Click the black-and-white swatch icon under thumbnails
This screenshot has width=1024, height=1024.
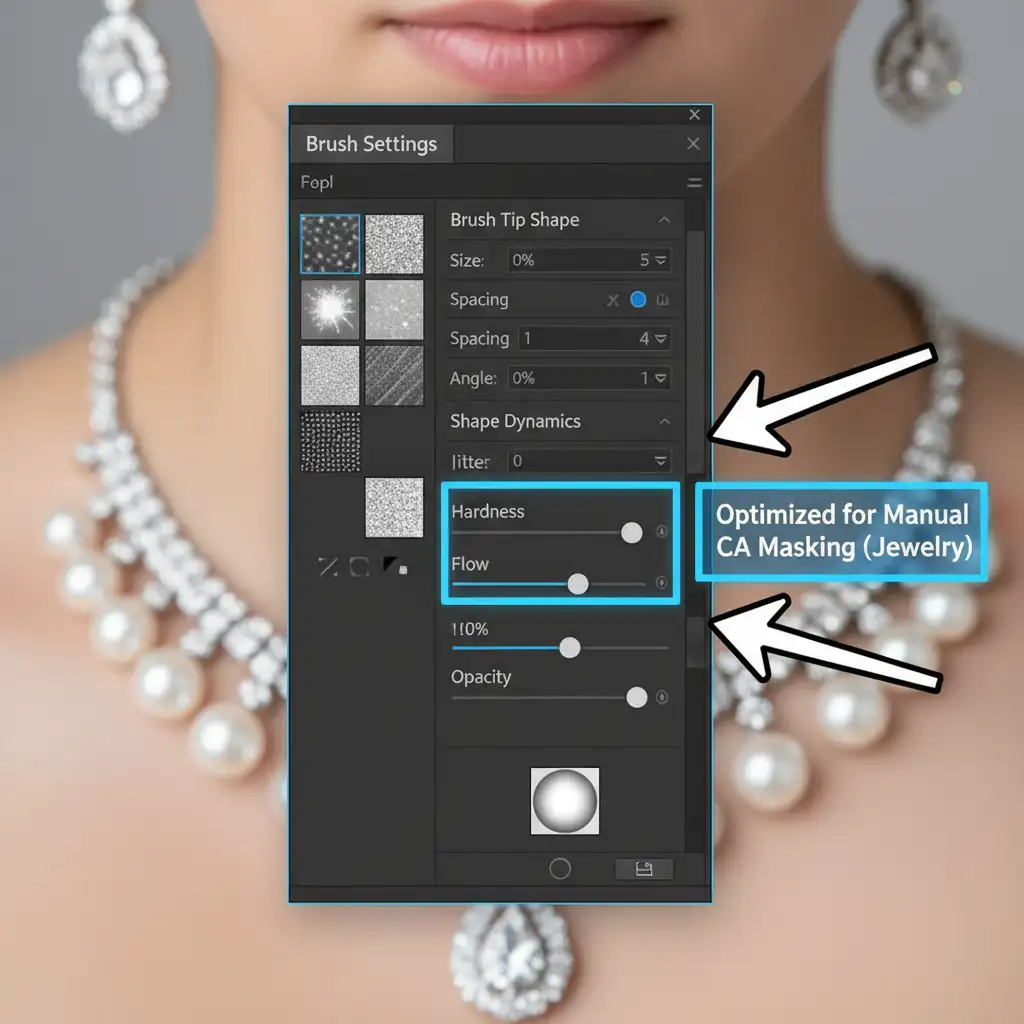(396, 567)
